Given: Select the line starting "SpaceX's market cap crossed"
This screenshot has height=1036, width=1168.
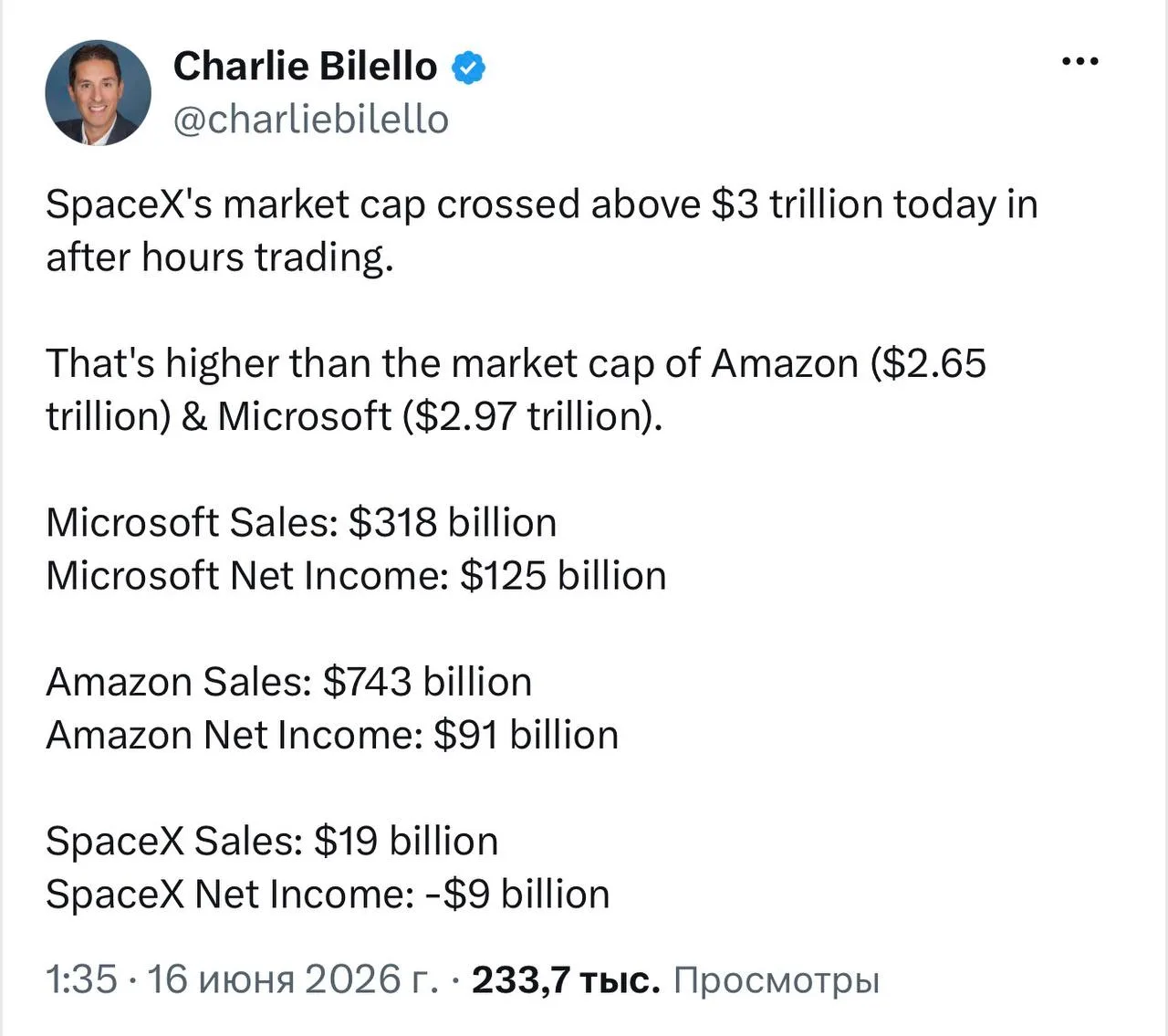Looking at the screenshot, I should click(542, 204).
